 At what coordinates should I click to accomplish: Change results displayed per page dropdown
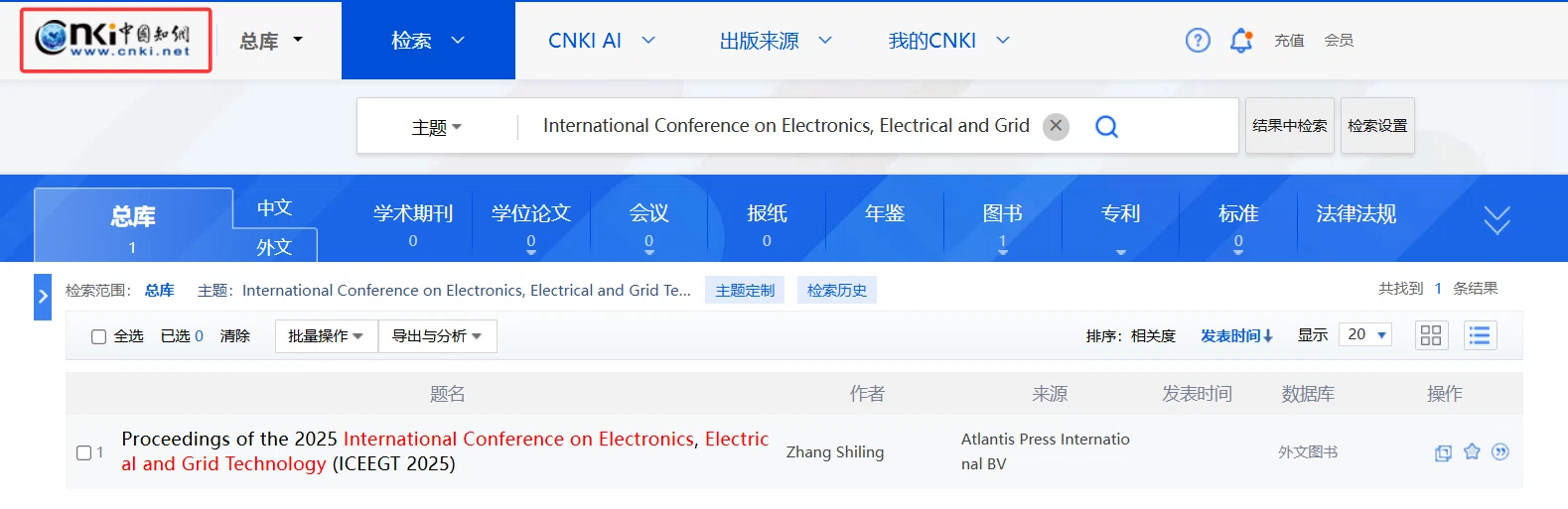[1365, 335]
